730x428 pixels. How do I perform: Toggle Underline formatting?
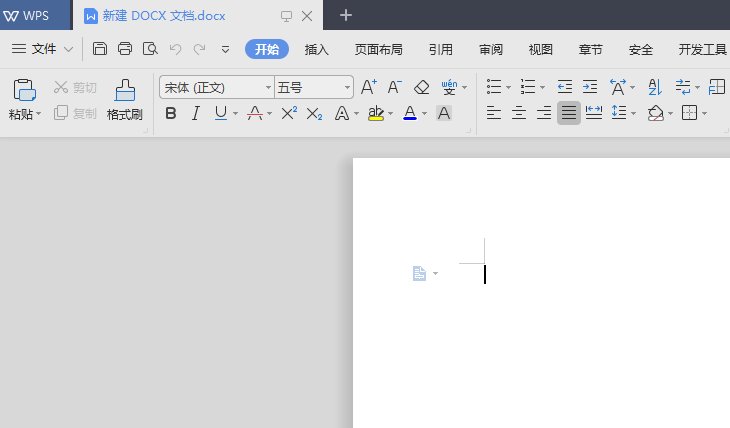pos(221,113)
